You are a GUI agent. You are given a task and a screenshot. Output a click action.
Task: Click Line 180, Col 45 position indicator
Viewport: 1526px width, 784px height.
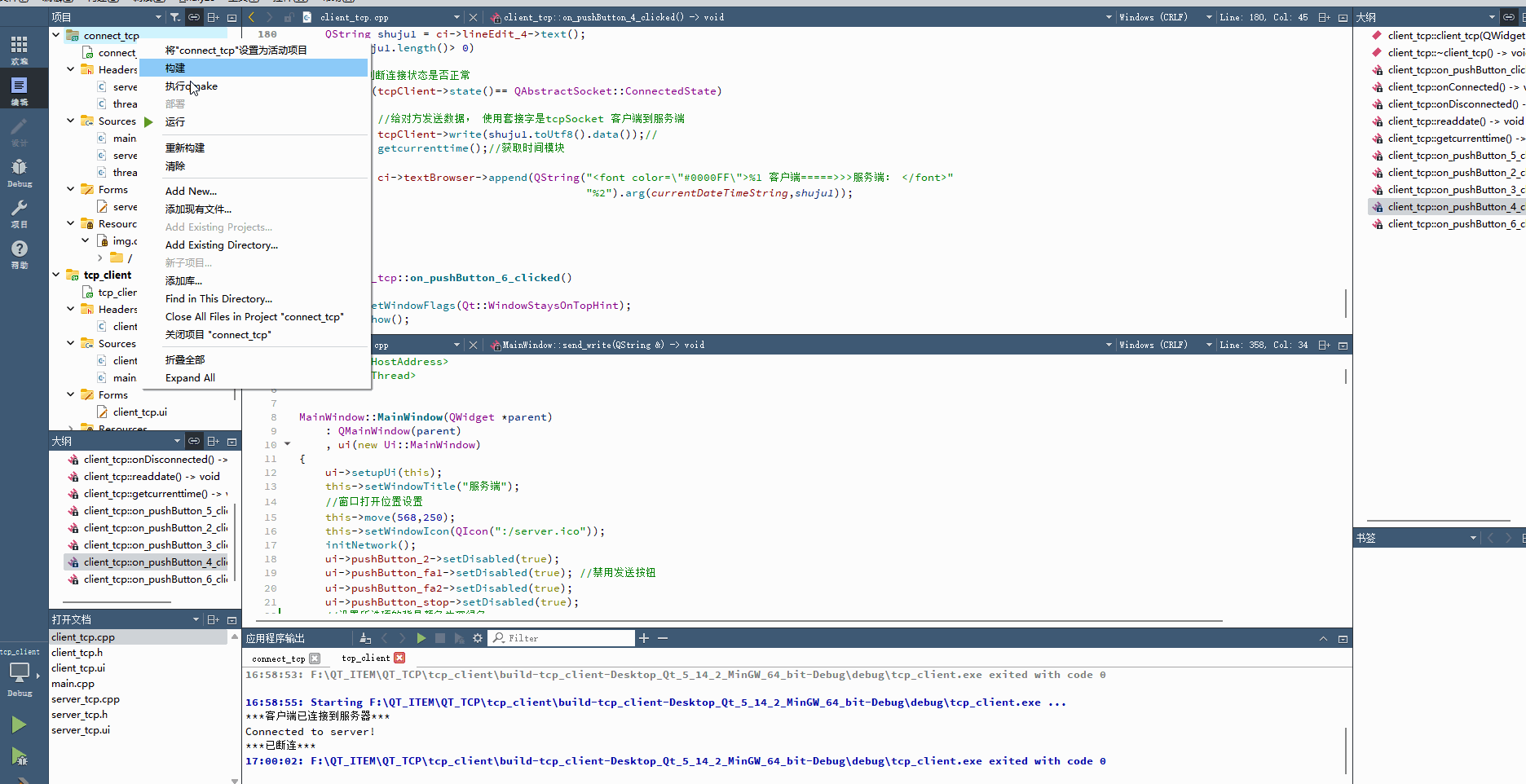tap(1264, 17)
